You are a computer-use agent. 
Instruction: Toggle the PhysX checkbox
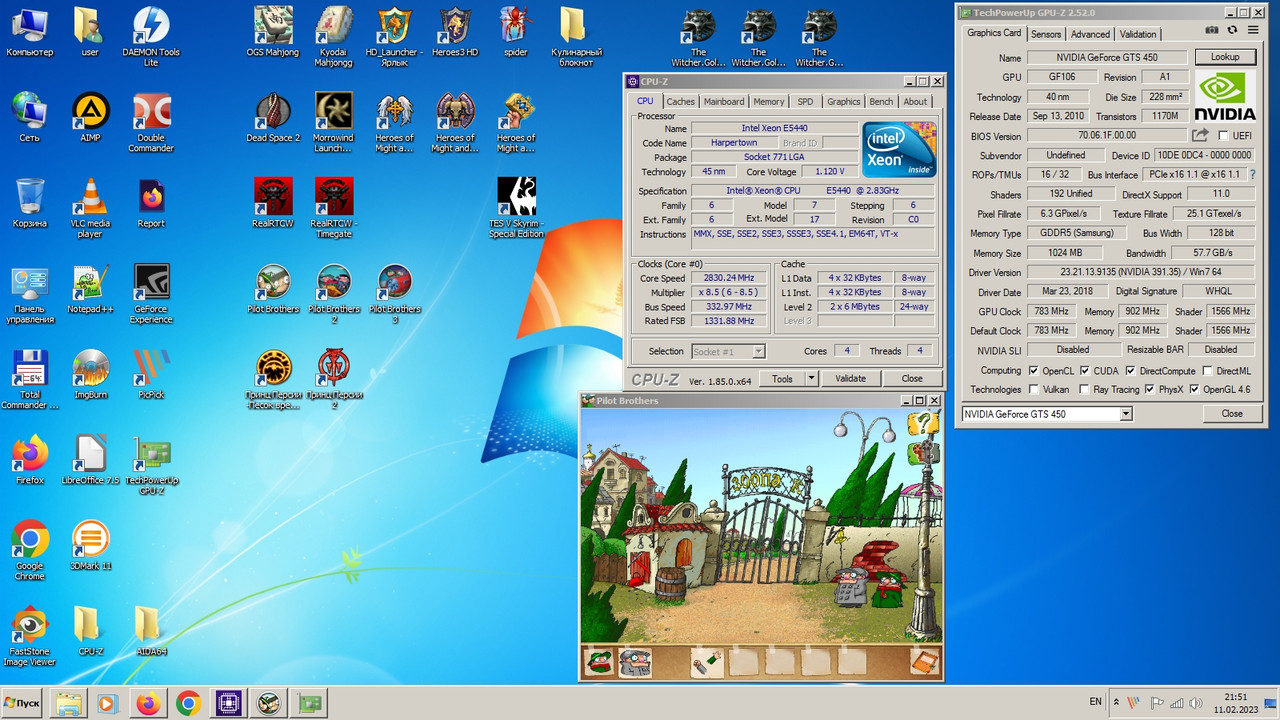[x=1149, y=390]
